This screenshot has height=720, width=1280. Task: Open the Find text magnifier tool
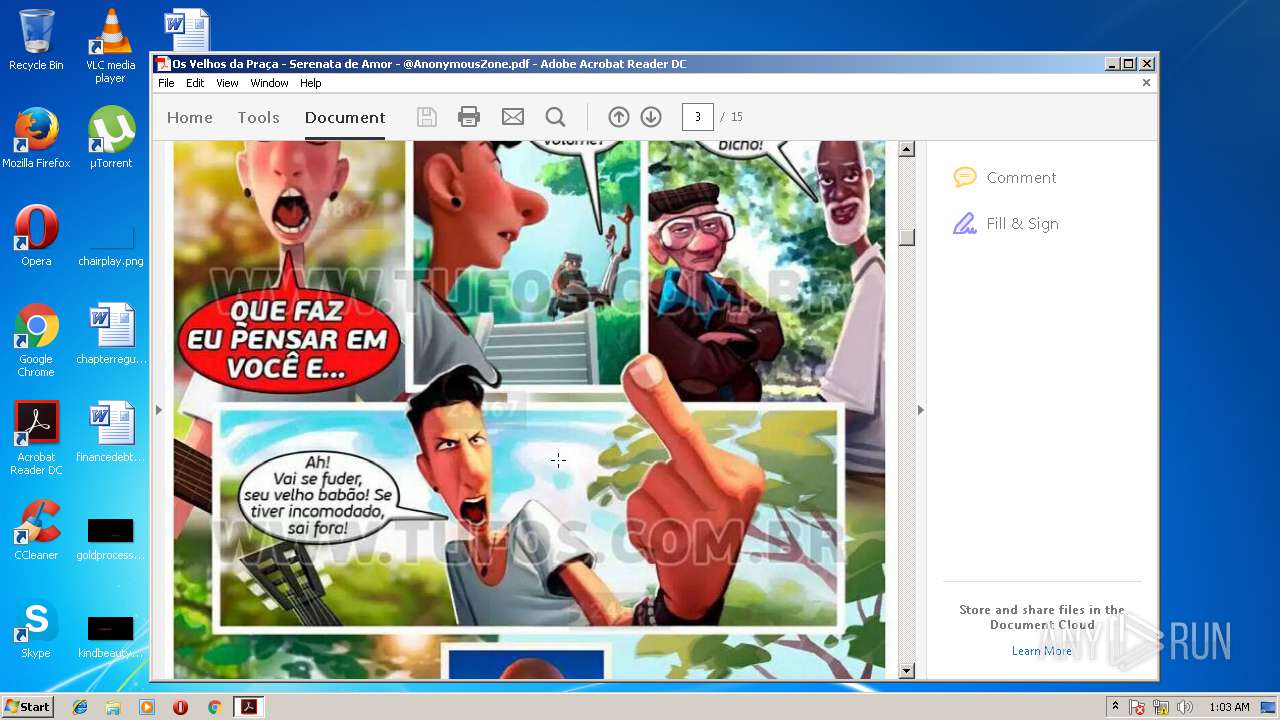pyautogui.click(x=556, y=117)
